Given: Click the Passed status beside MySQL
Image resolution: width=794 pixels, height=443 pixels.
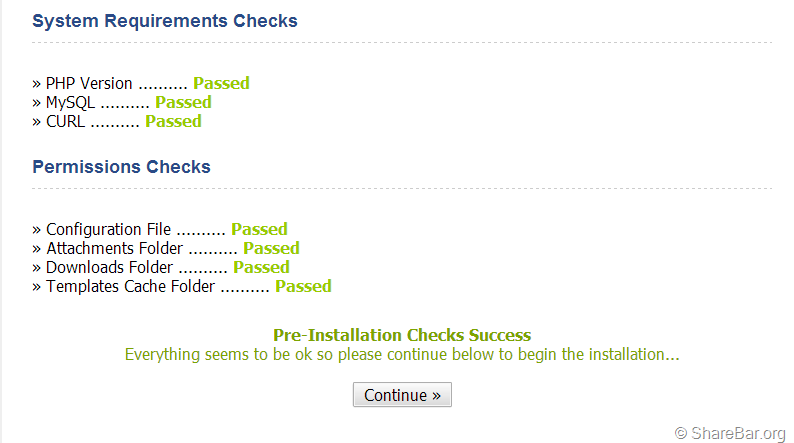Looking at the screenshot, I should click(x=183, y=103).
